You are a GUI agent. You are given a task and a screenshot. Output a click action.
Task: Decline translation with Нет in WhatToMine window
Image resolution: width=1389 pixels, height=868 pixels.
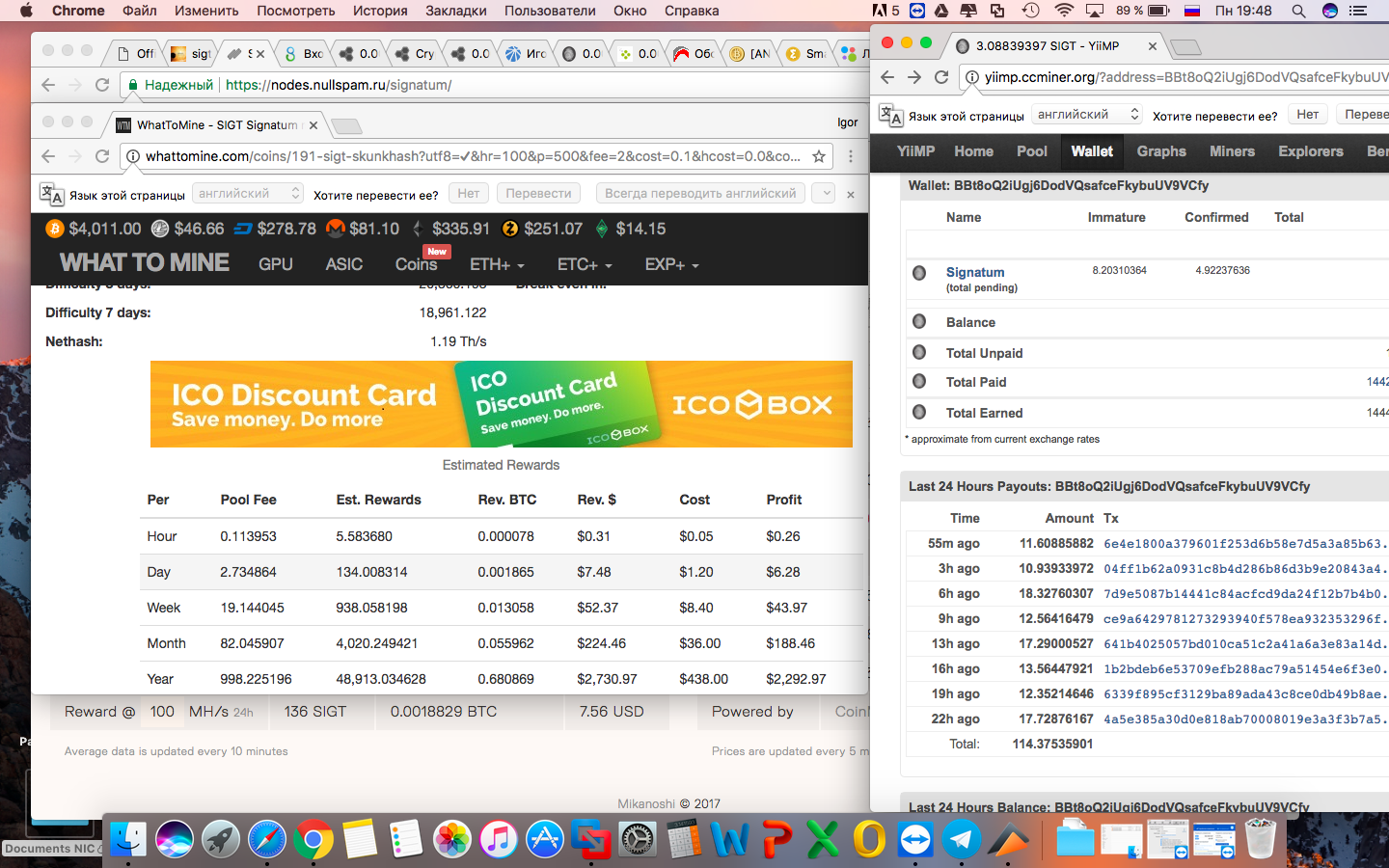469,194
